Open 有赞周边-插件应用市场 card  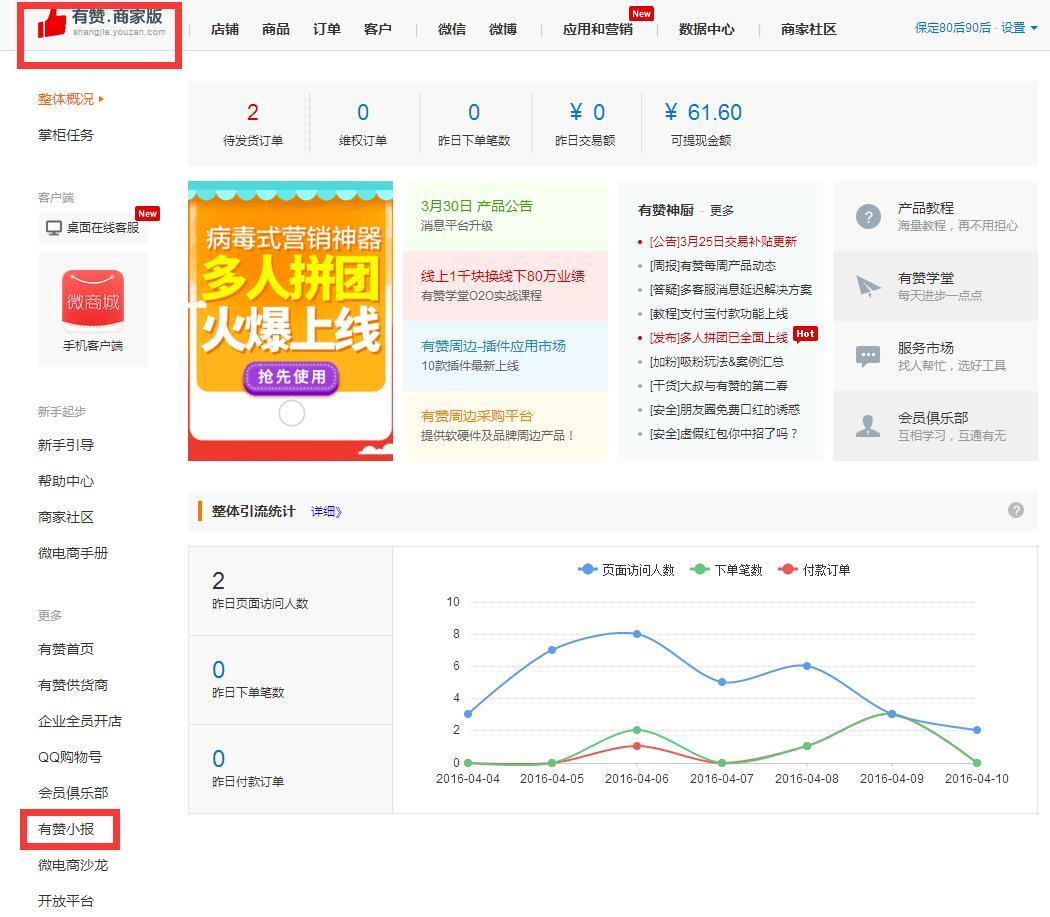pos(506,356)
